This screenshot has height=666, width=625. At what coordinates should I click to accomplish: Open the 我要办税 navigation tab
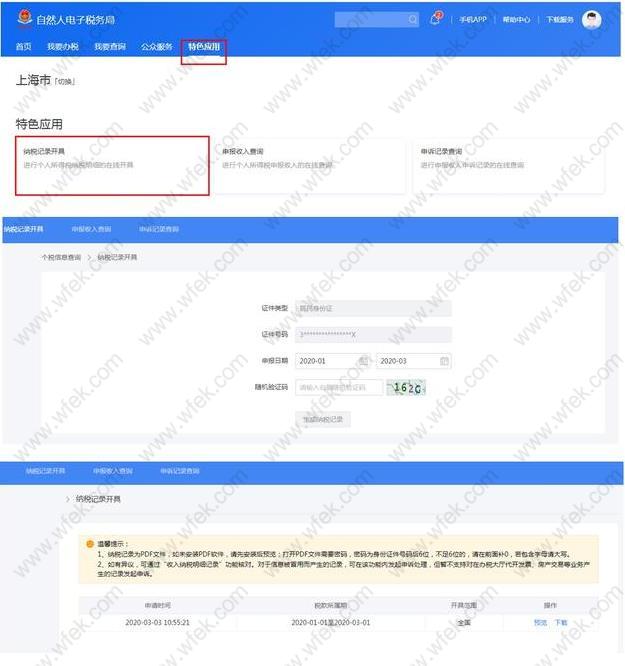tap(63, 47)
